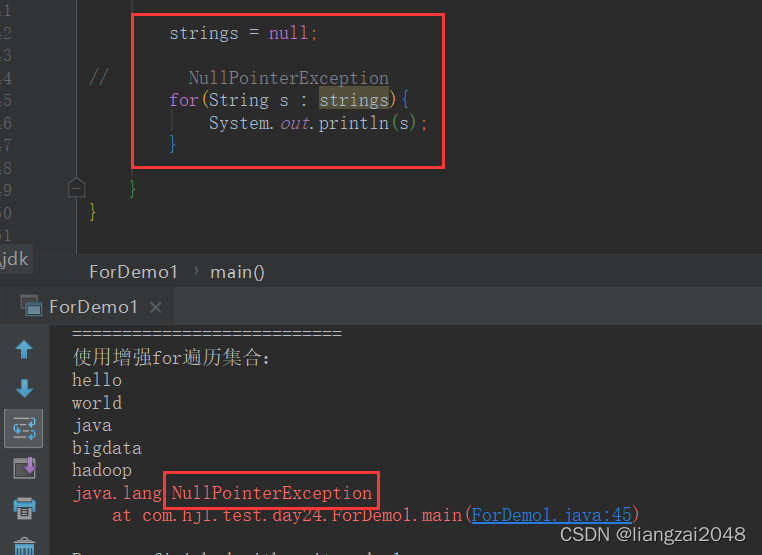Viewport: 762px width, 555px height.
Task: Open ForDemo1.java:45 stack trace link
Action: (552, 515)
